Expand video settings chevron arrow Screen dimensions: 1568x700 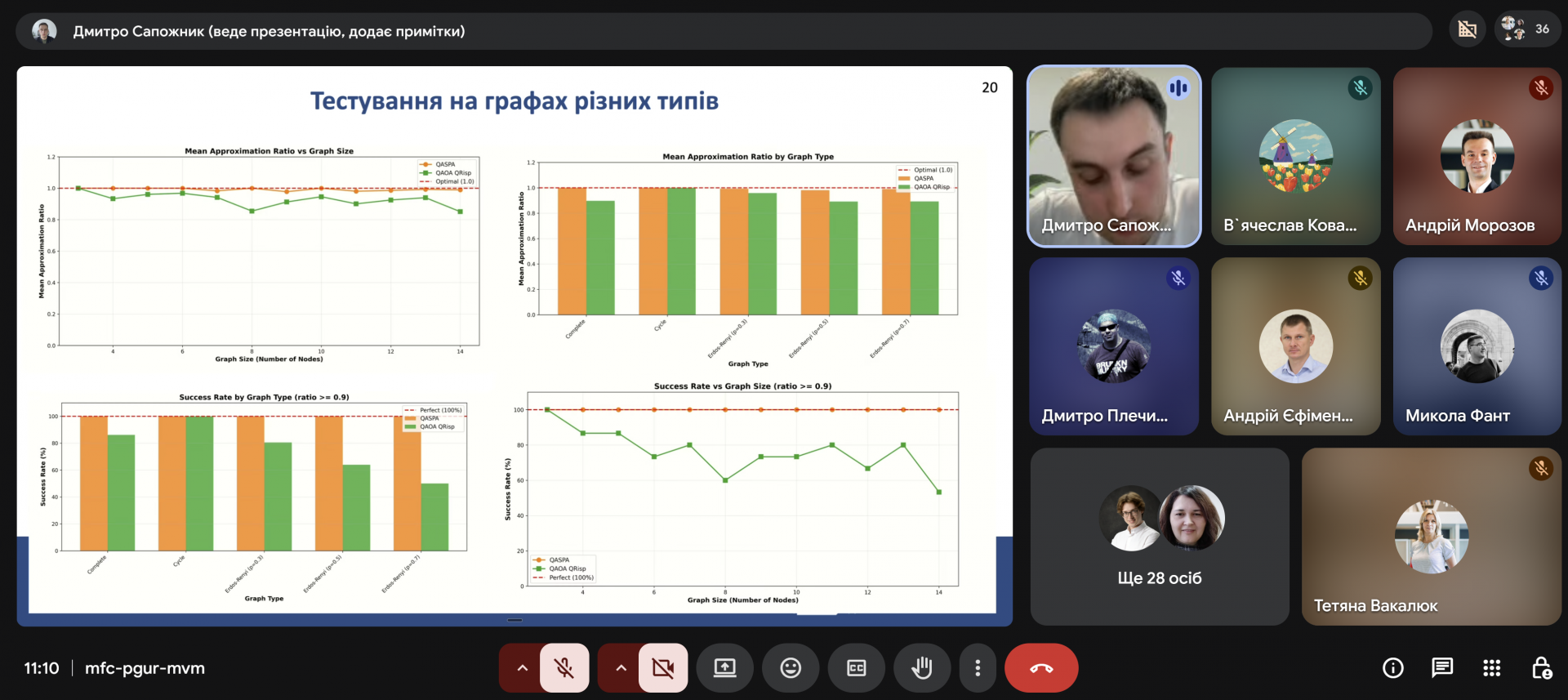pyautogui.click(x=621, y=668)
